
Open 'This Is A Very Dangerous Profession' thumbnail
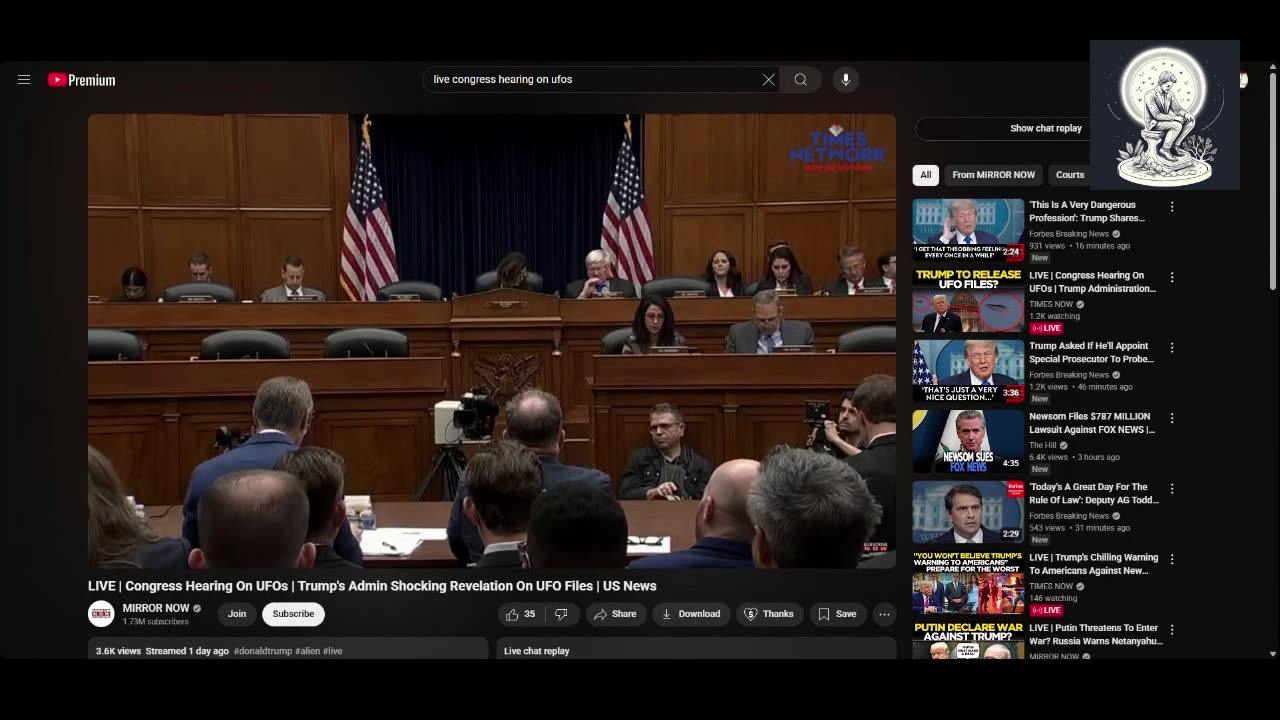pos(968,230)
